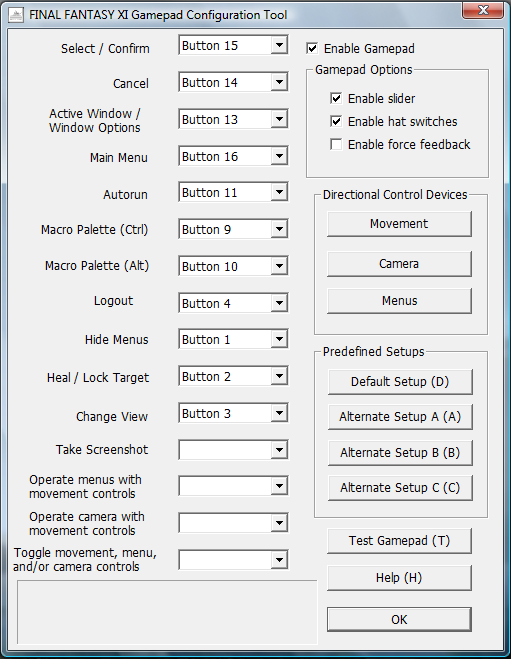This screenshot has width=511, height=659.
Task: Expand the Autorun dropdown arrow
Action: (x=279, y=192)
